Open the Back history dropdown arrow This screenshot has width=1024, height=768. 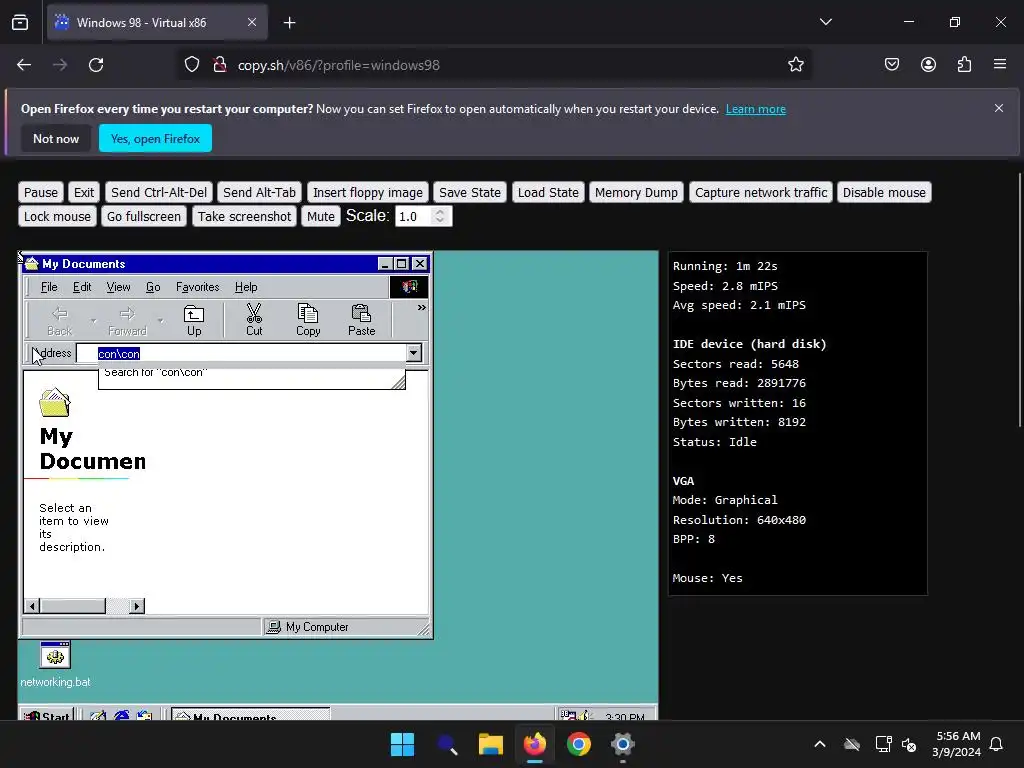click(93, 321)
